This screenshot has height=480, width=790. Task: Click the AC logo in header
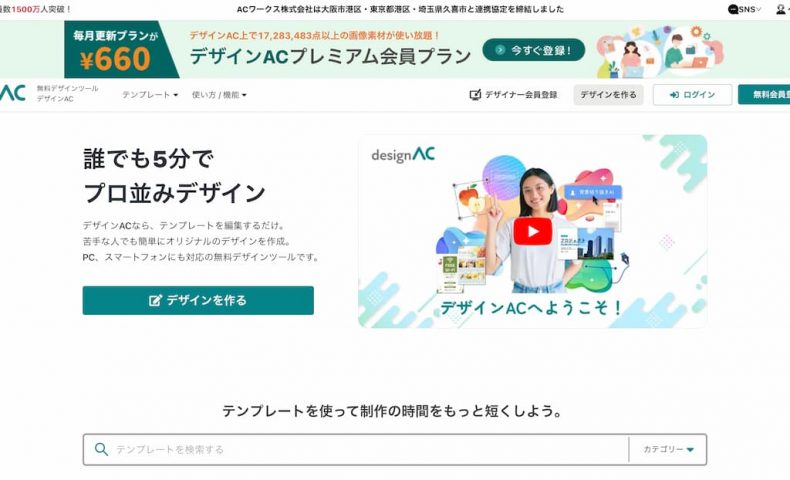click(13, 93)
